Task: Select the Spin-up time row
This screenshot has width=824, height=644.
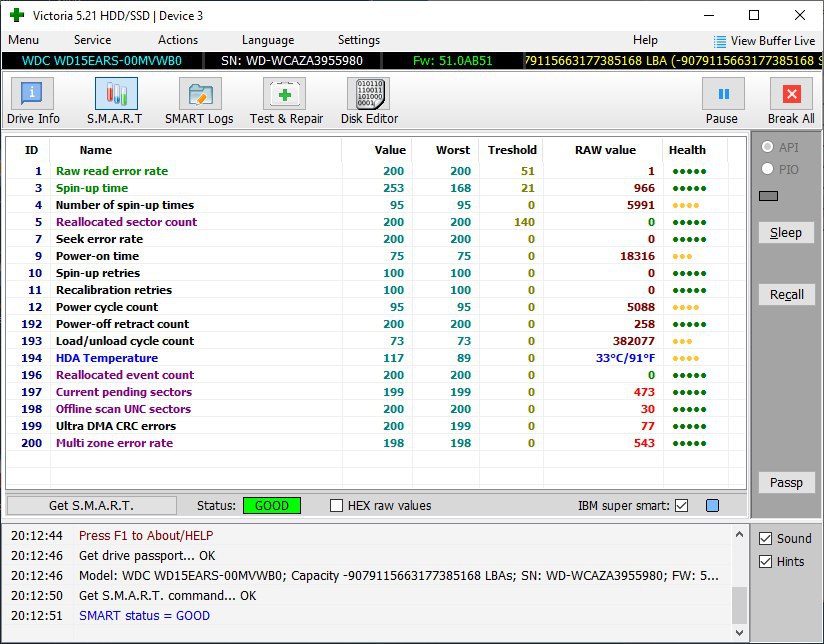Action: coord(376,188)
